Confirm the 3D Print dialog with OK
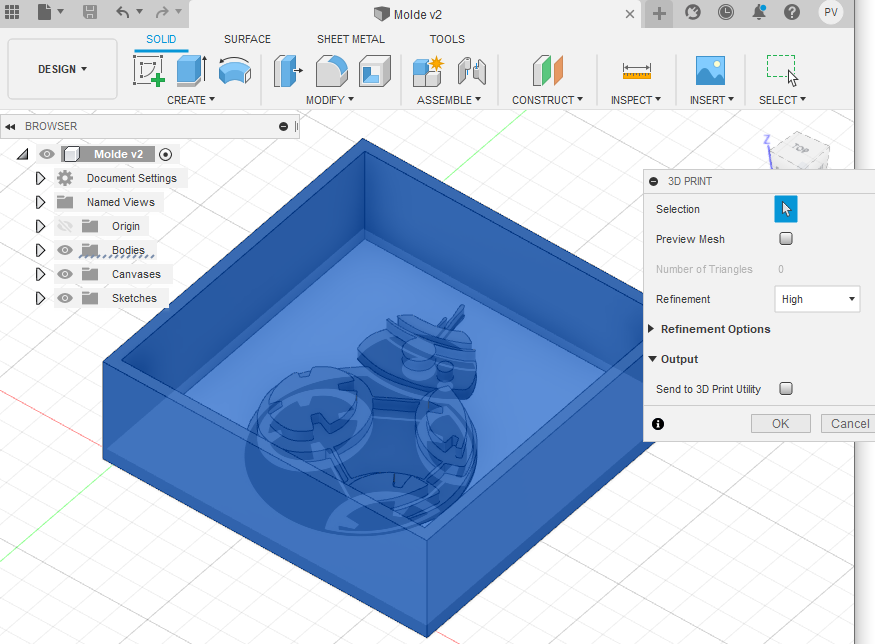875x644 pixels. click(780, 424)
